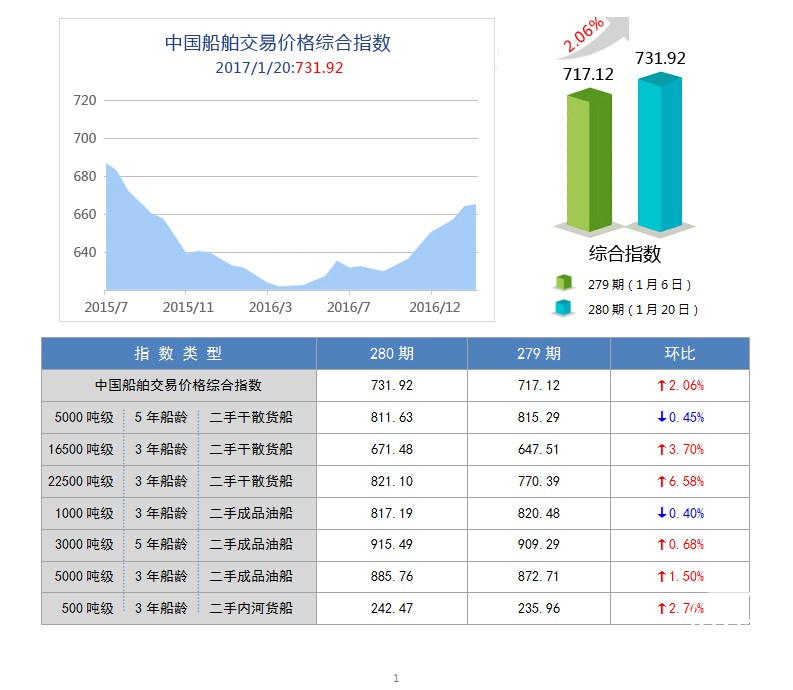793x690 pixels.
Task: Click the 综合指数 label under the bars
Action: [x=625, y=253]
